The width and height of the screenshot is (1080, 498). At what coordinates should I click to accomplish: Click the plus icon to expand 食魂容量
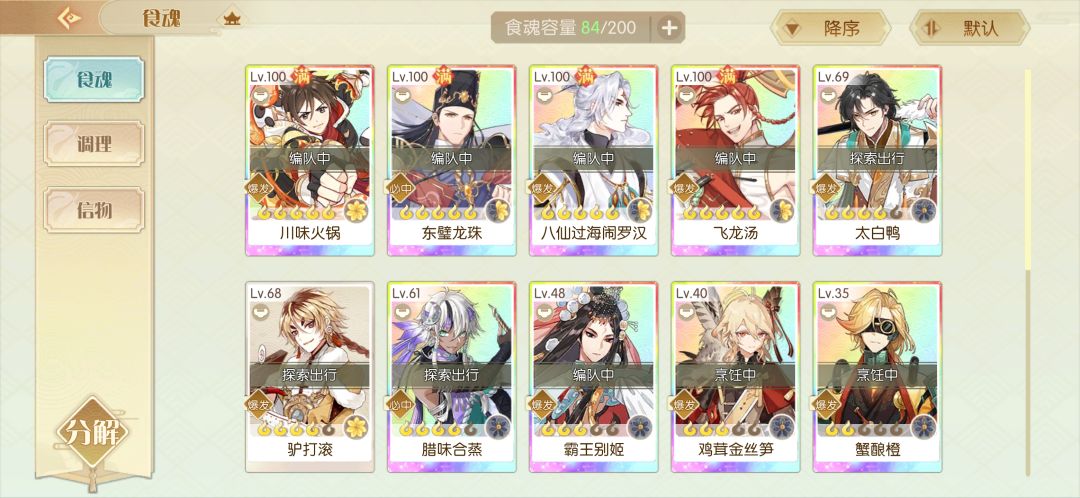coord(669,28)
